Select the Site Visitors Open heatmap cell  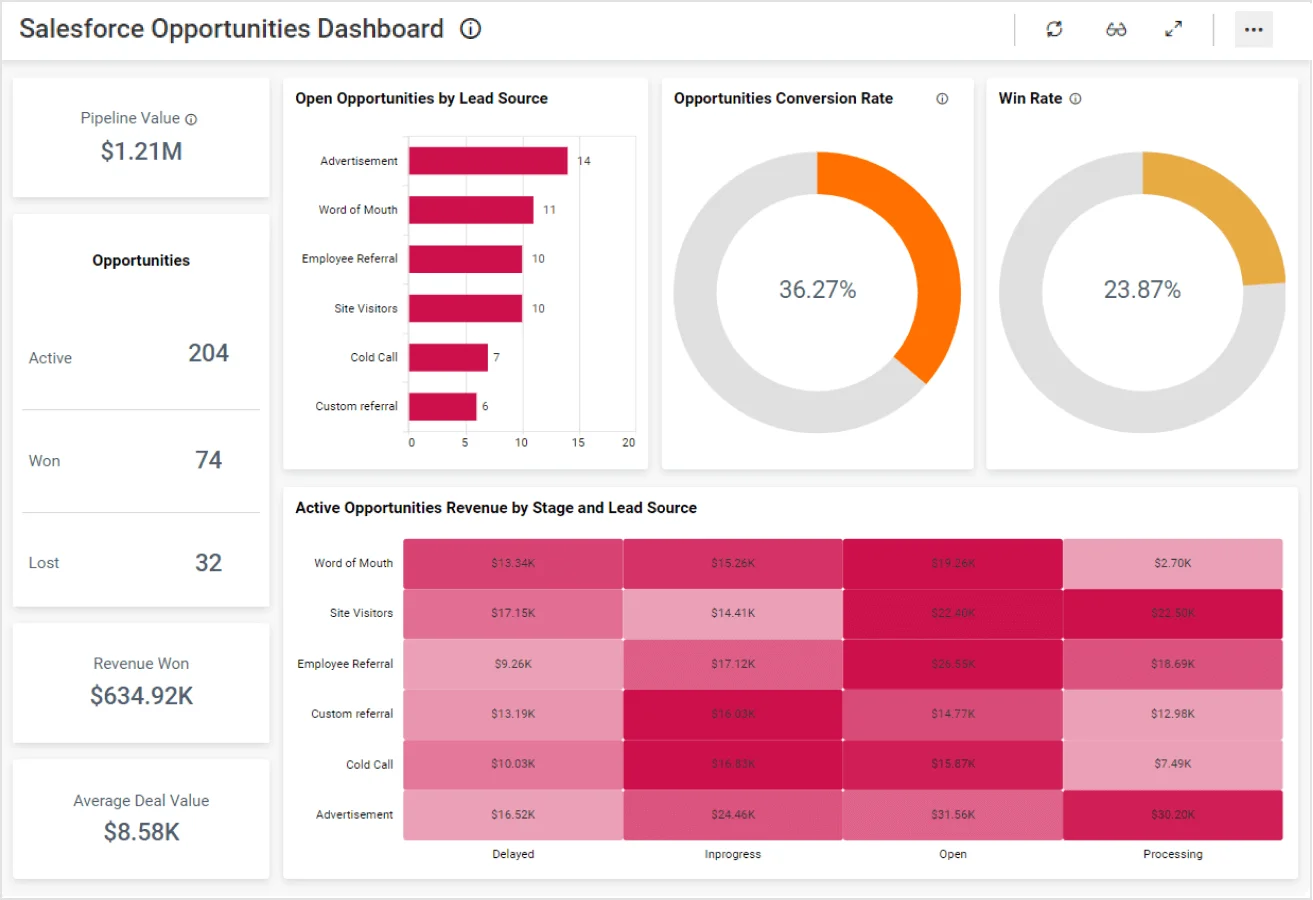(x=952, y=613)
